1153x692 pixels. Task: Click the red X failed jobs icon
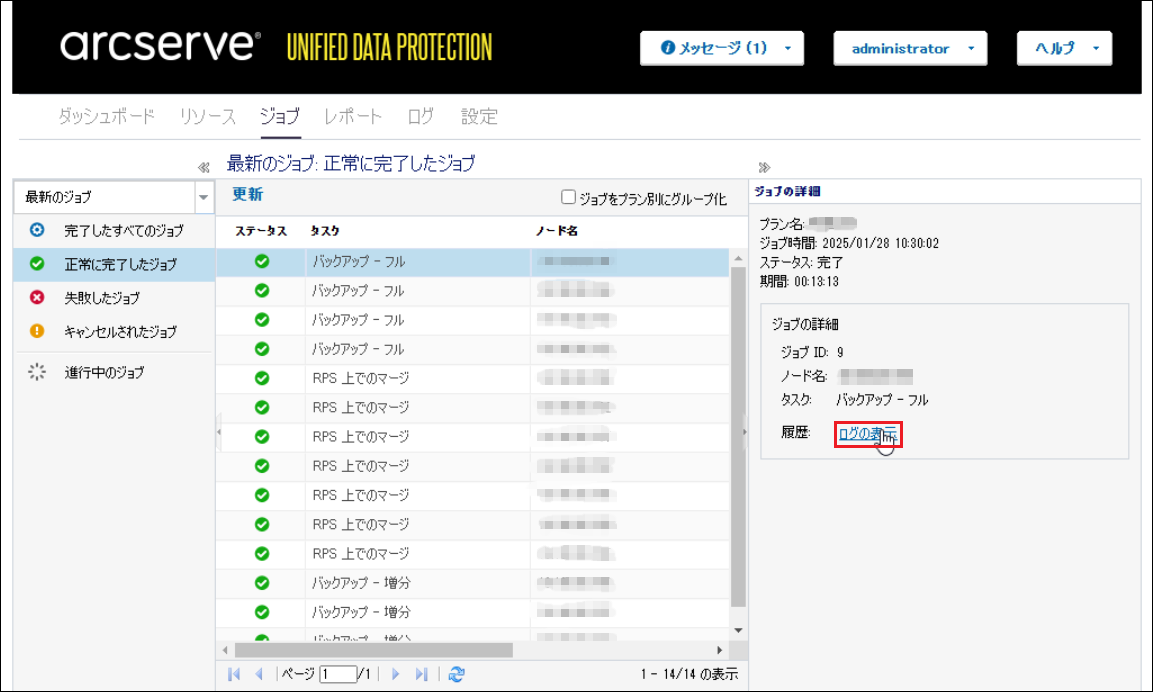coord(37,297)
